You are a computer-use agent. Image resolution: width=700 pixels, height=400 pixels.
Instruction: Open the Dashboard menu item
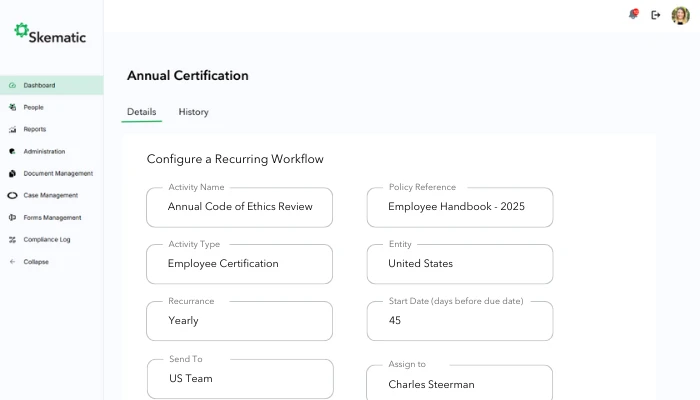coord(40,85)
